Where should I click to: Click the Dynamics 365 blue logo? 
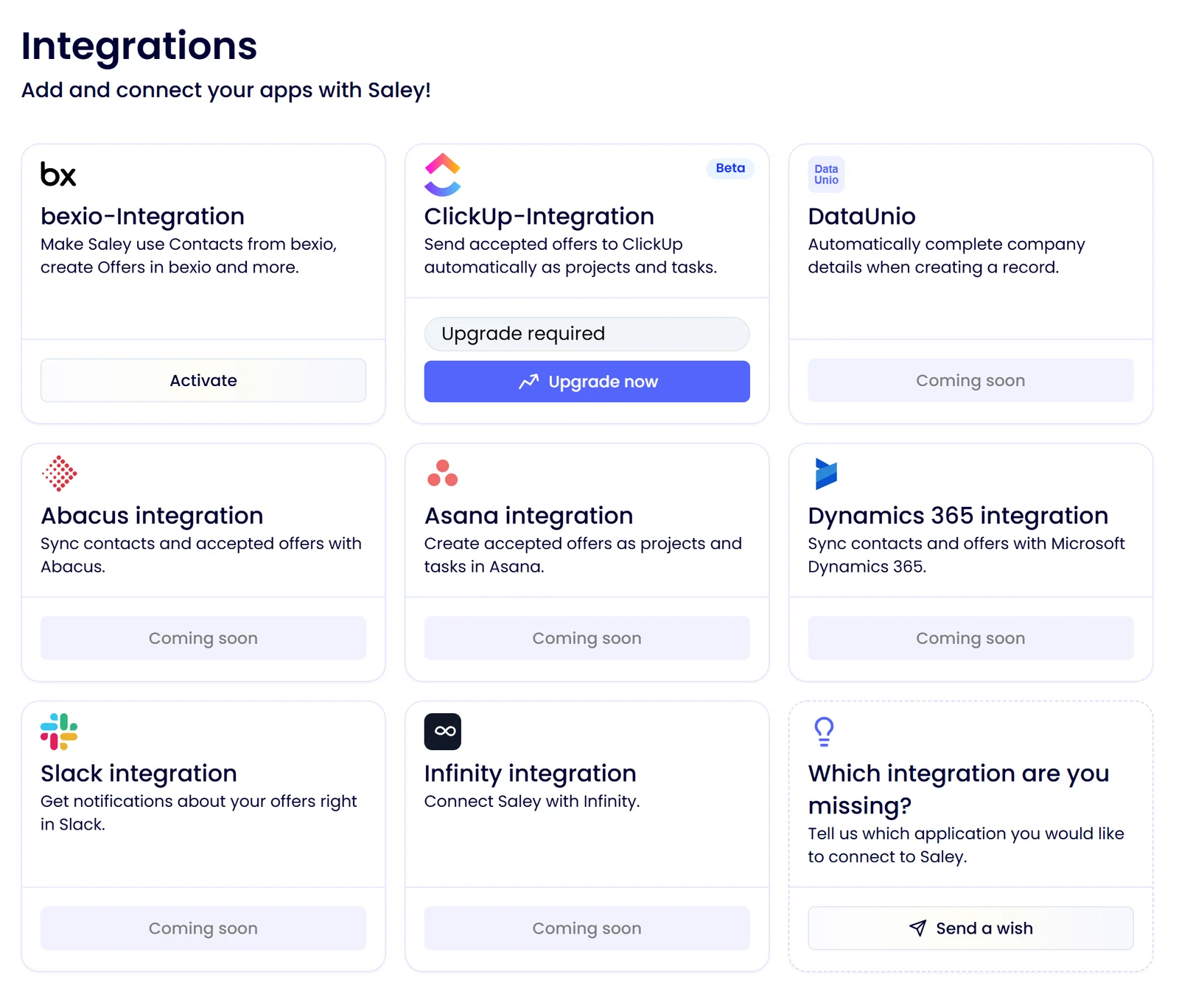[826, 474]
